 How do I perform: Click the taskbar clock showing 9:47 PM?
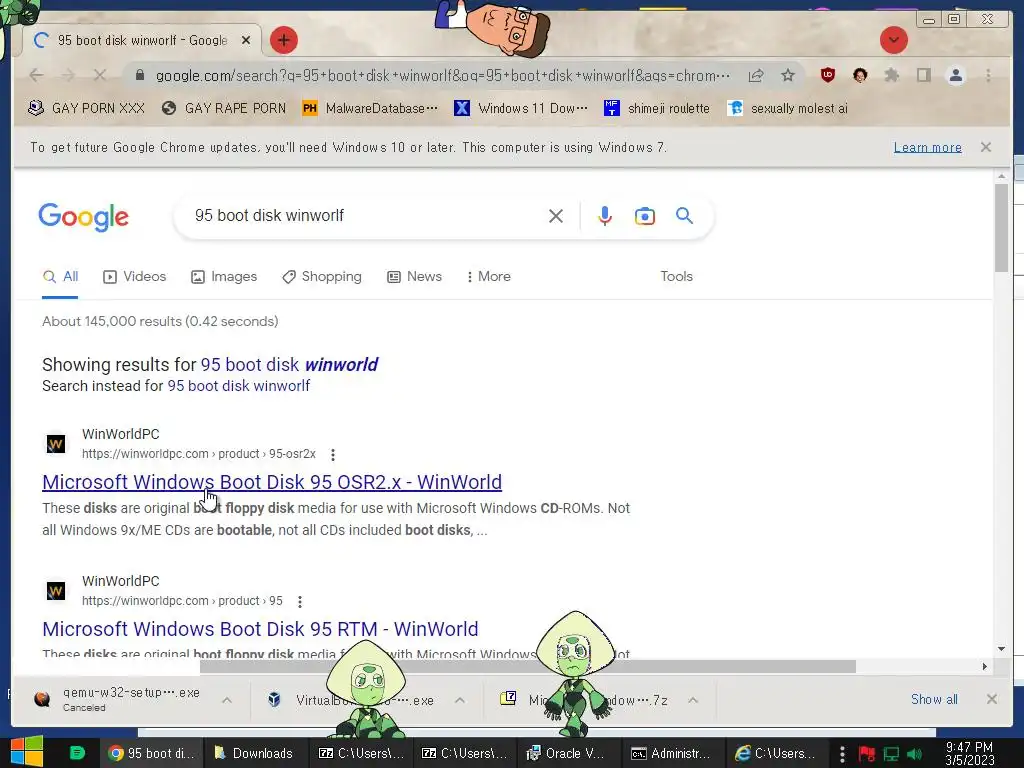(969, 754)
